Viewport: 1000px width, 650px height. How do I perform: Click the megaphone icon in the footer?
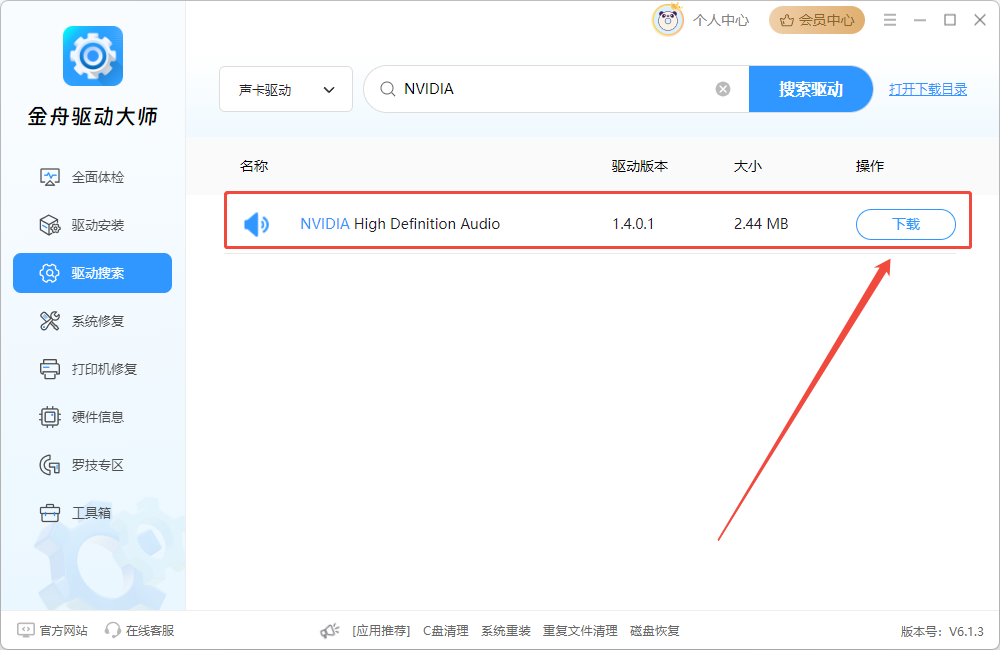click(x=330, y=631)
